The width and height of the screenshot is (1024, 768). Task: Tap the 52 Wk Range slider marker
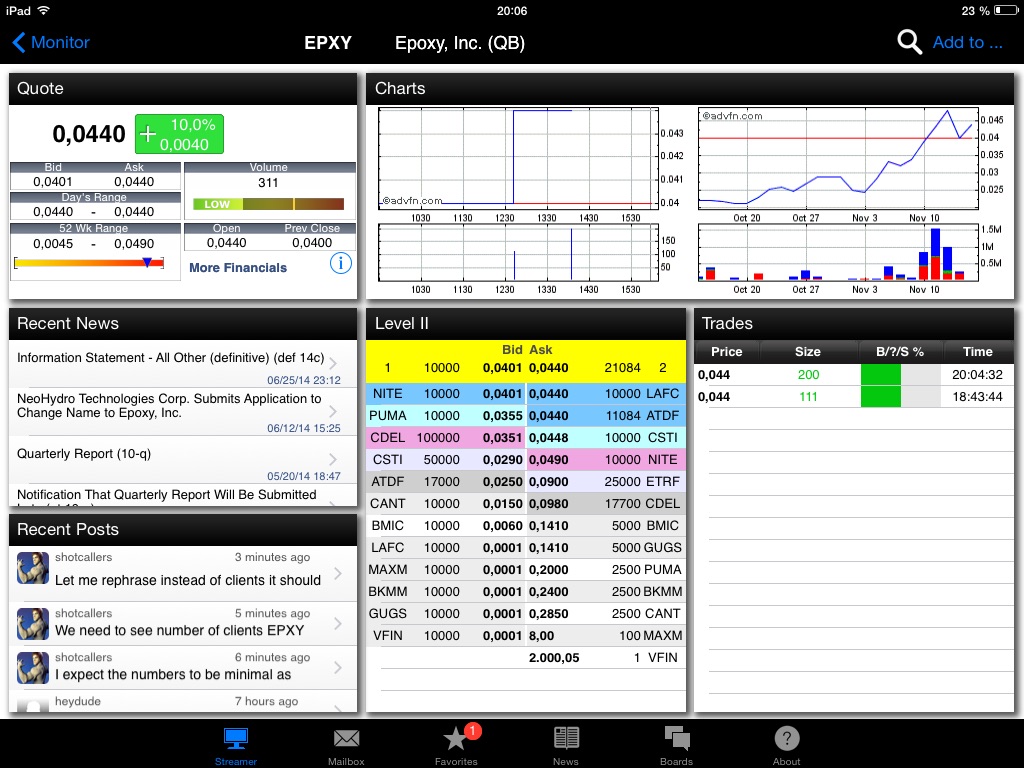[148, 262]
